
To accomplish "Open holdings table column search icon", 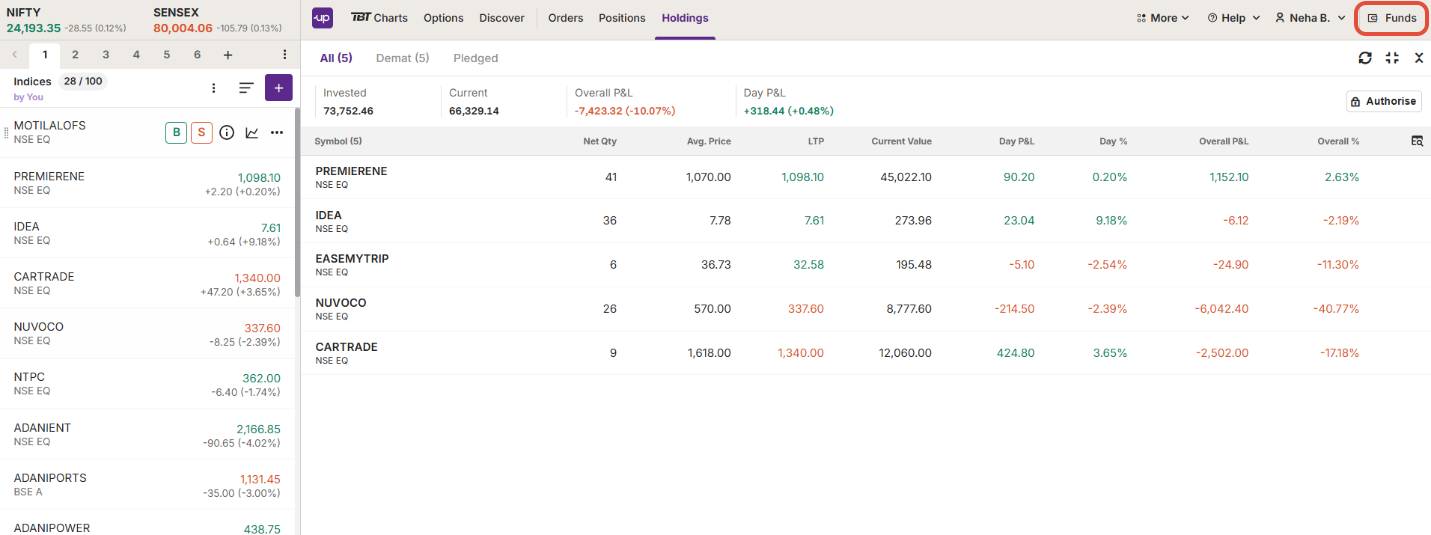I will [1417, 141].
